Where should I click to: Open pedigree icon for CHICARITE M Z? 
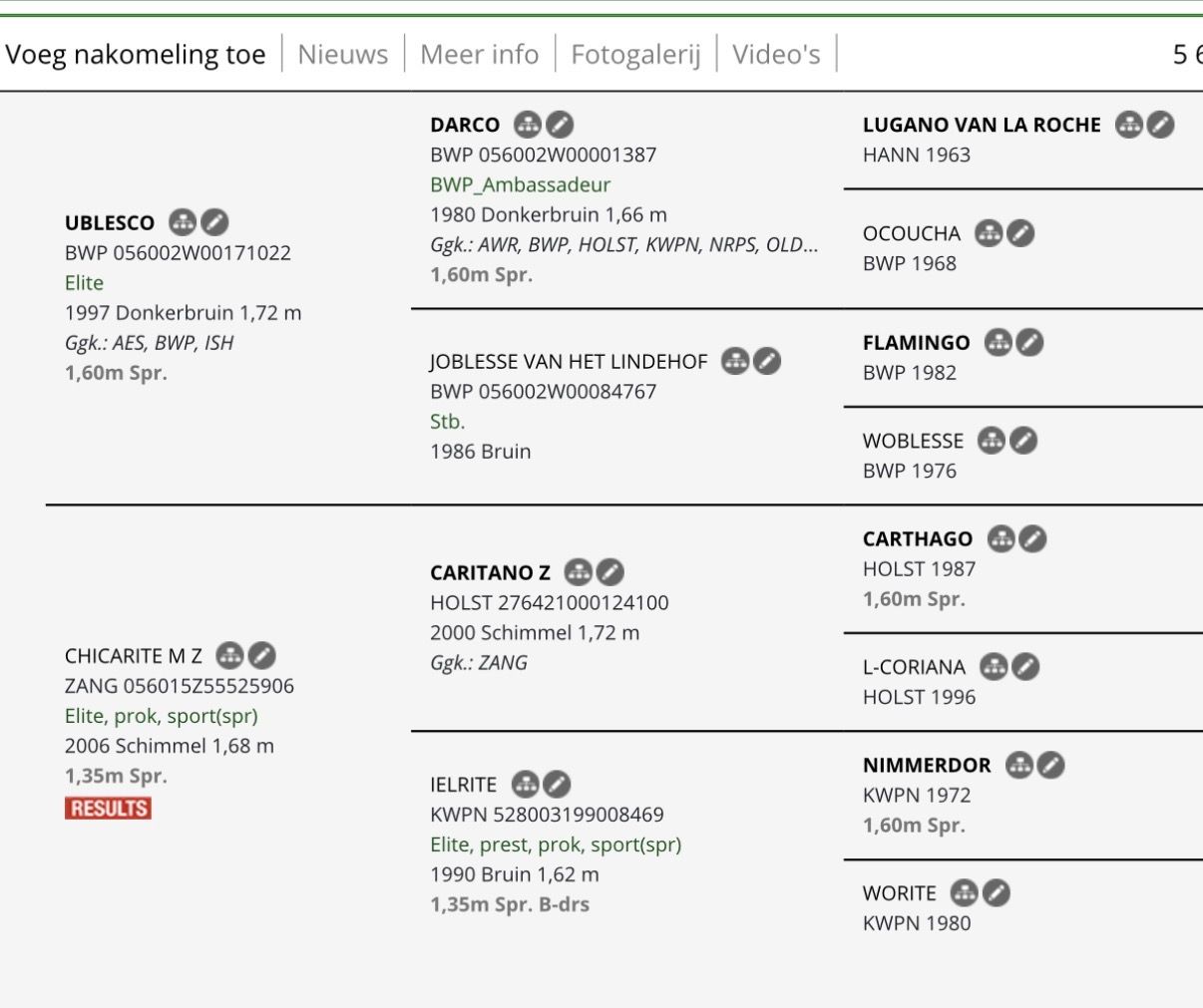(230, 655)
